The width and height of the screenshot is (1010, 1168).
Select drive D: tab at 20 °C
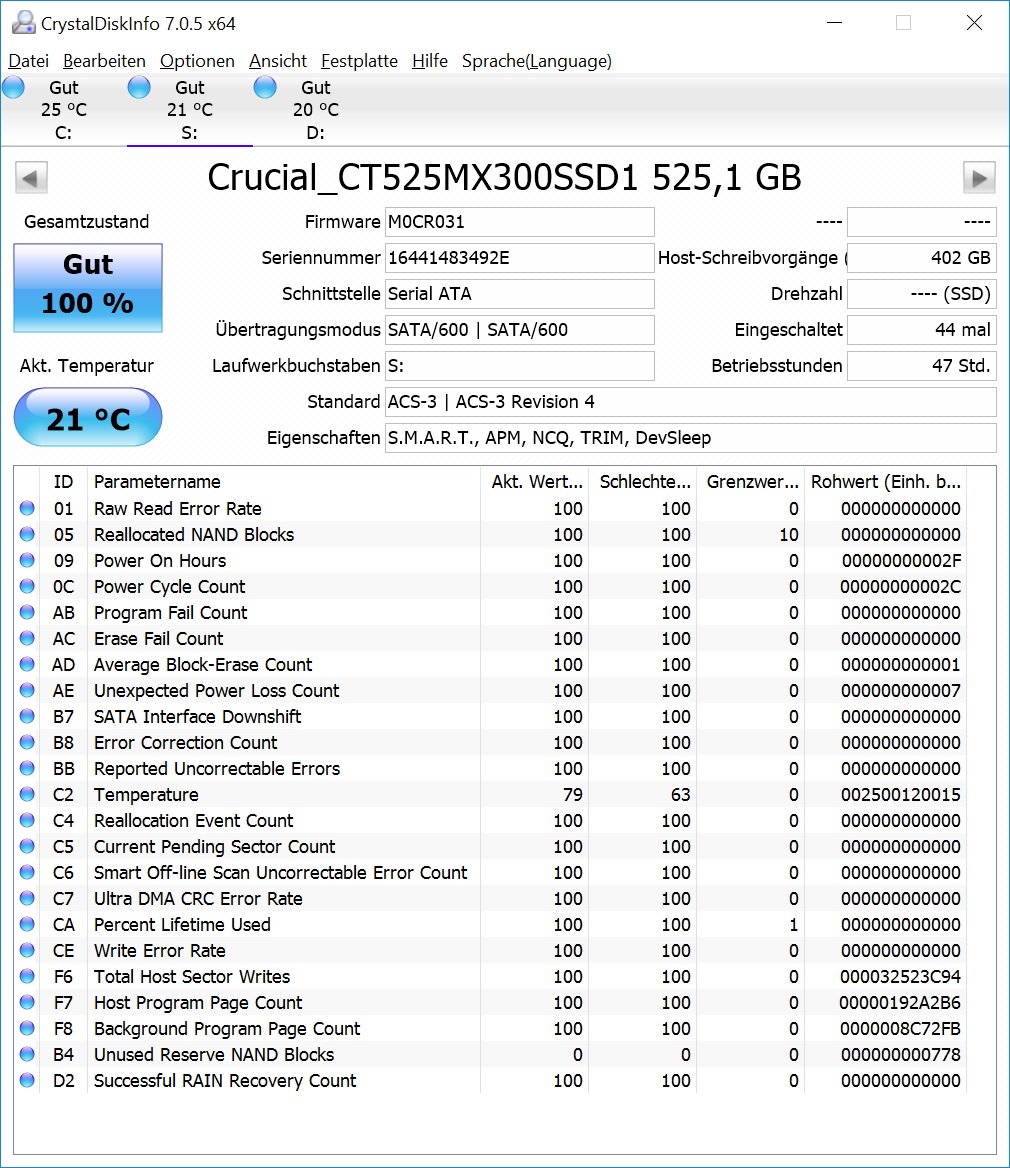click(x=315, y=110)
